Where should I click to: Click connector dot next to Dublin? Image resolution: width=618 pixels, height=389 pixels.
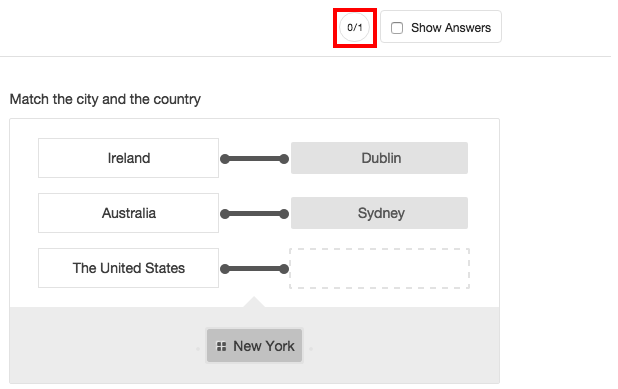point(284,159)
